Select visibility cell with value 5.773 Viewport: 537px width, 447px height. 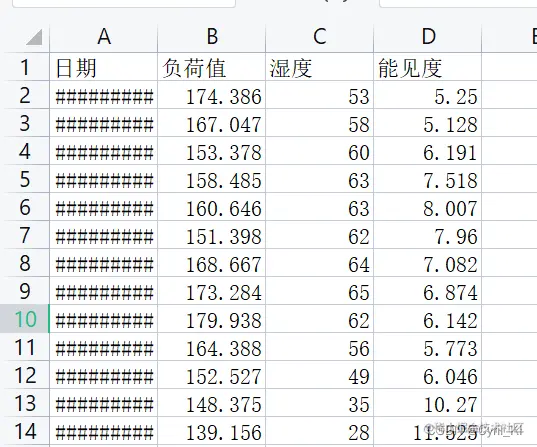pos(427,347)
